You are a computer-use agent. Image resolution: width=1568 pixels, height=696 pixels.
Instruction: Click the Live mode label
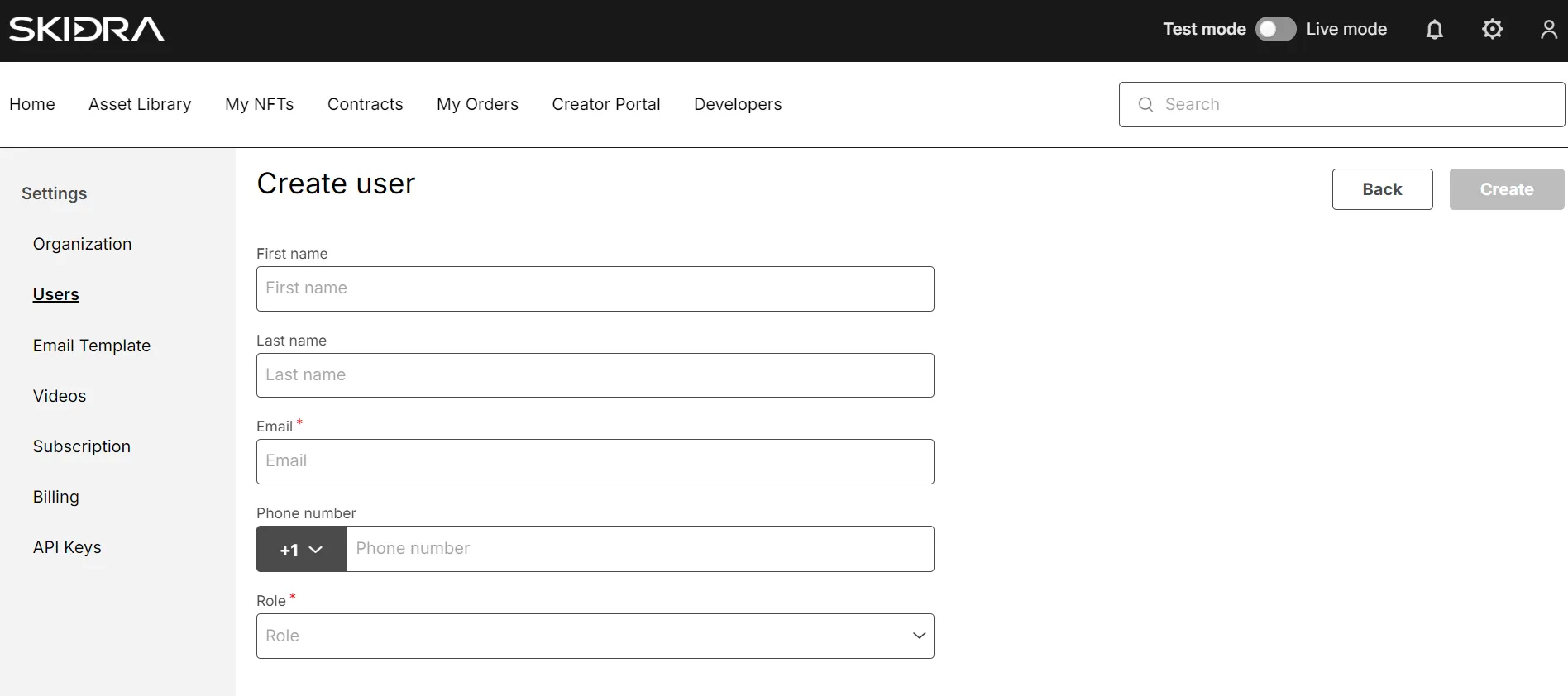click(1346, 29)
